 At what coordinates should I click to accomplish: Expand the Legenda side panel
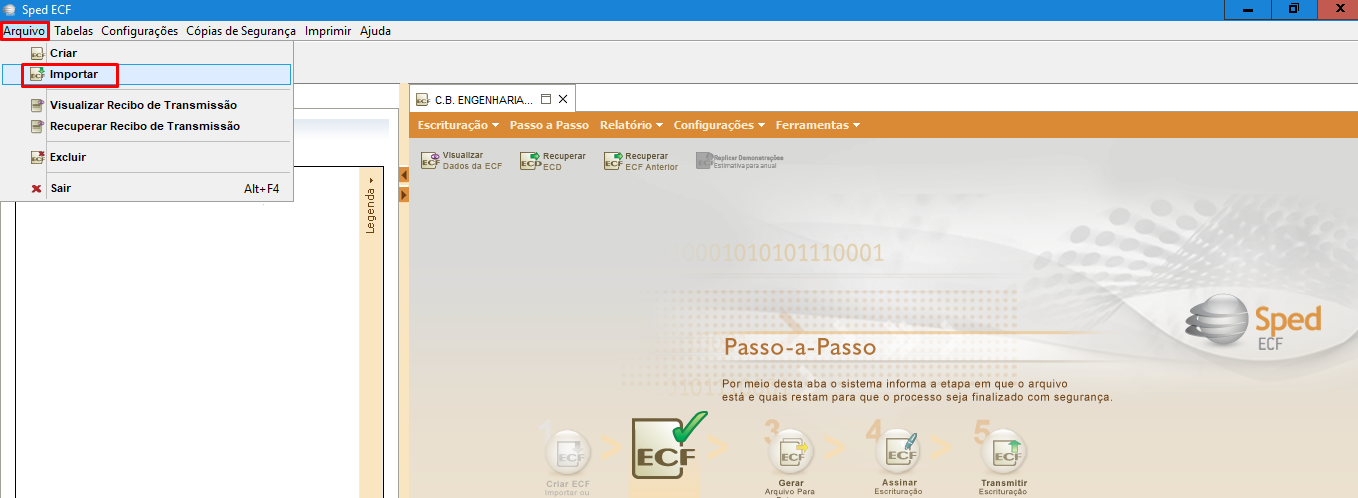[x=371, y=206]
